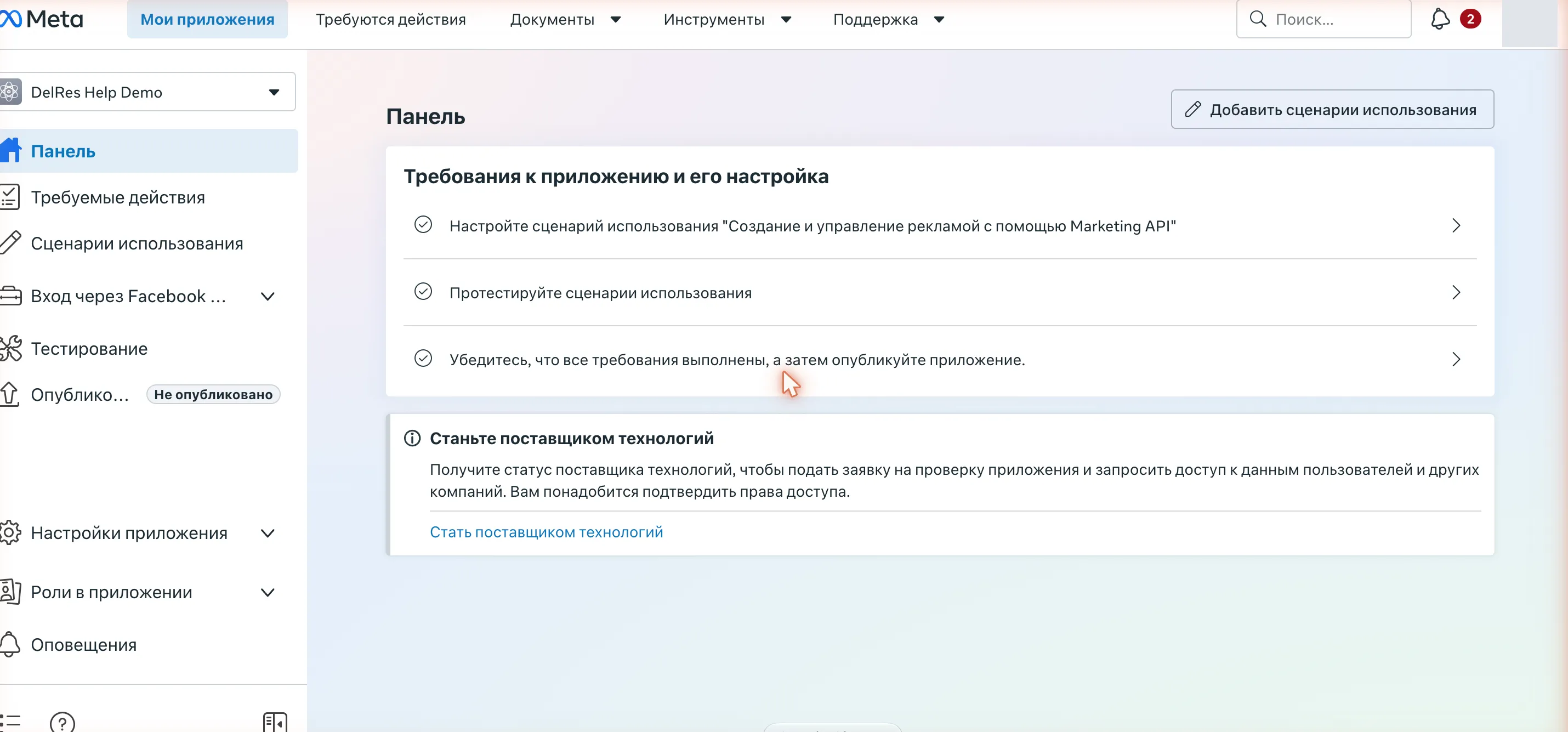This screenshot has height=732, width=1568.
Task: Open the Протестируйте сценарии row arrow
Action: [x=1456, y=292]
